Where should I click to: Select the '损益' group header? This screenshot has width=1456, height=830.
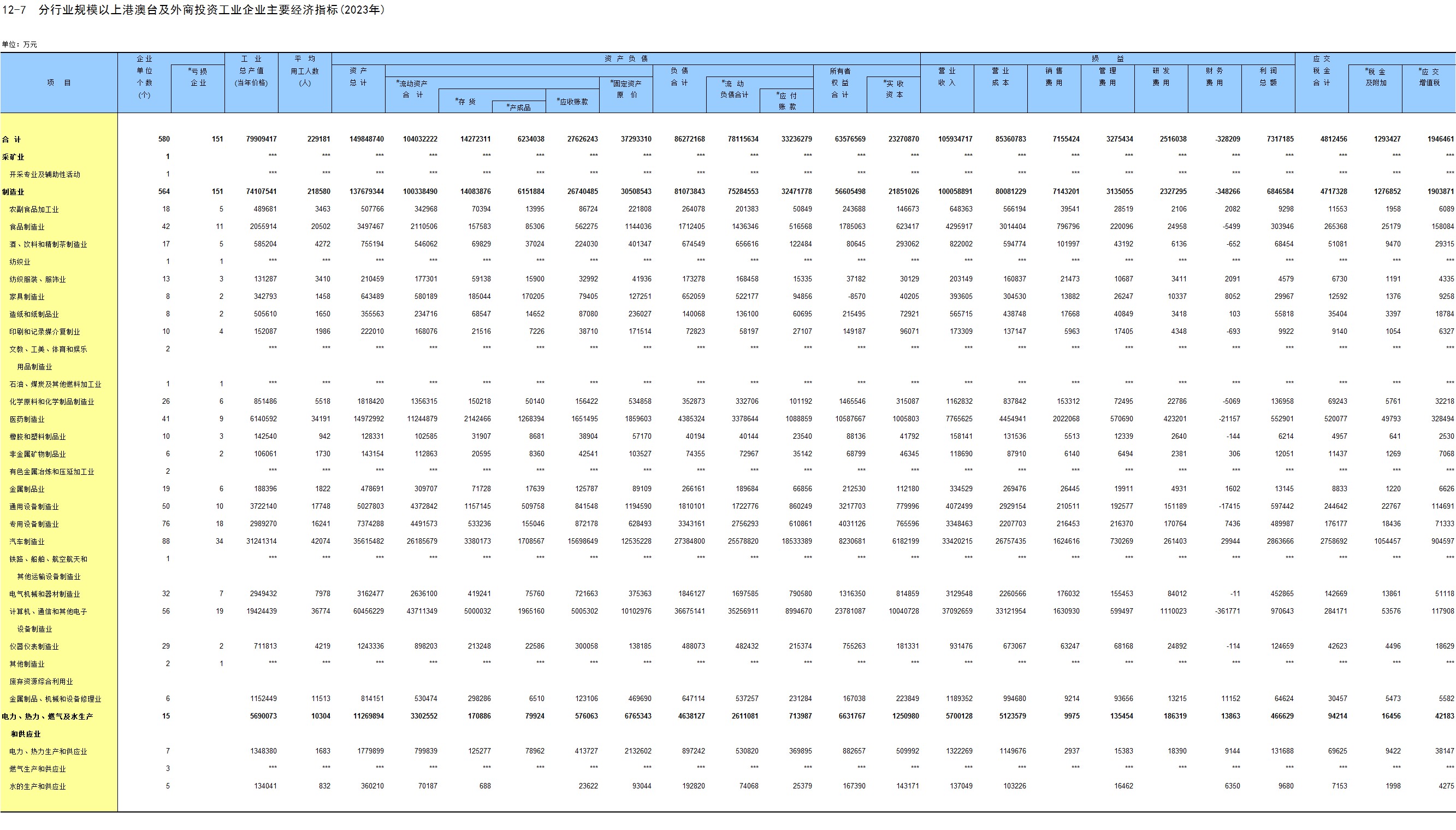1108,58
